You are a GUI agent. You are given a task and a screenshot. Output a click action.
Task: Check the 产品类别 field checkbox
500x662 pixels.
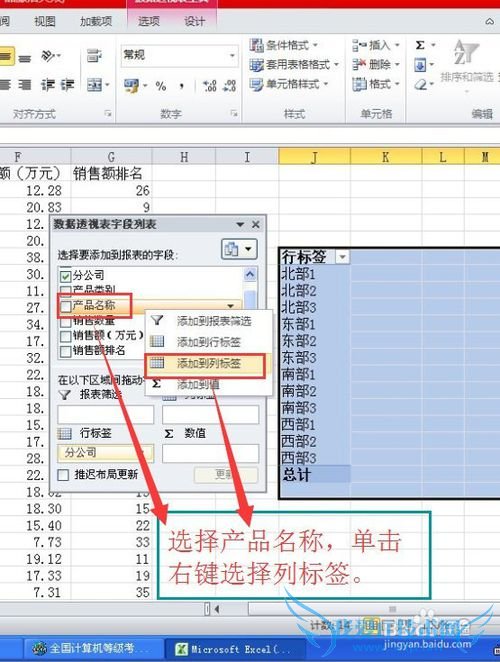[x=65, y=289]
